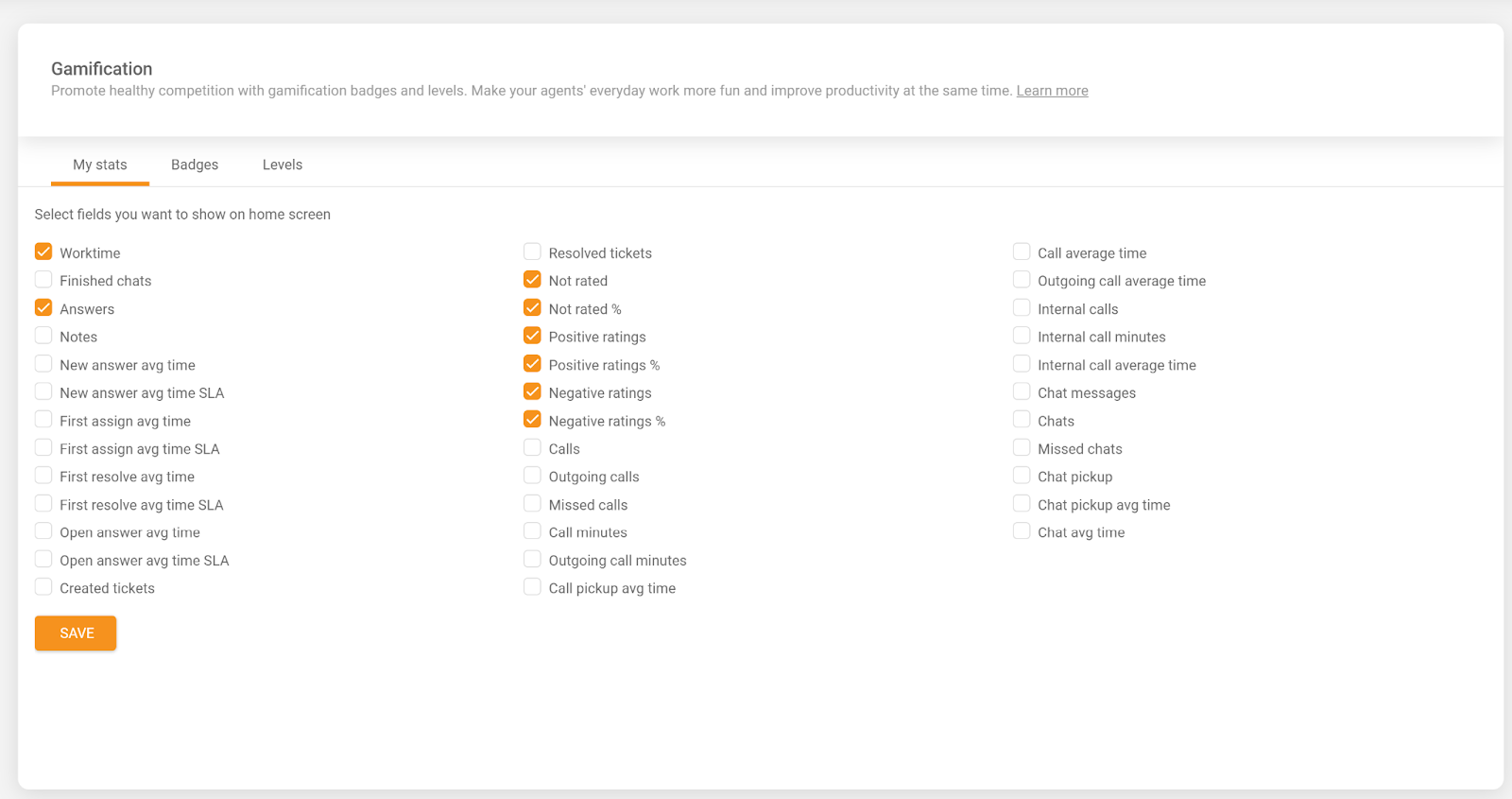Click the orange SAVE button
The height and width of the screenshot is (799, 1512).
click(x=76, y=634)
